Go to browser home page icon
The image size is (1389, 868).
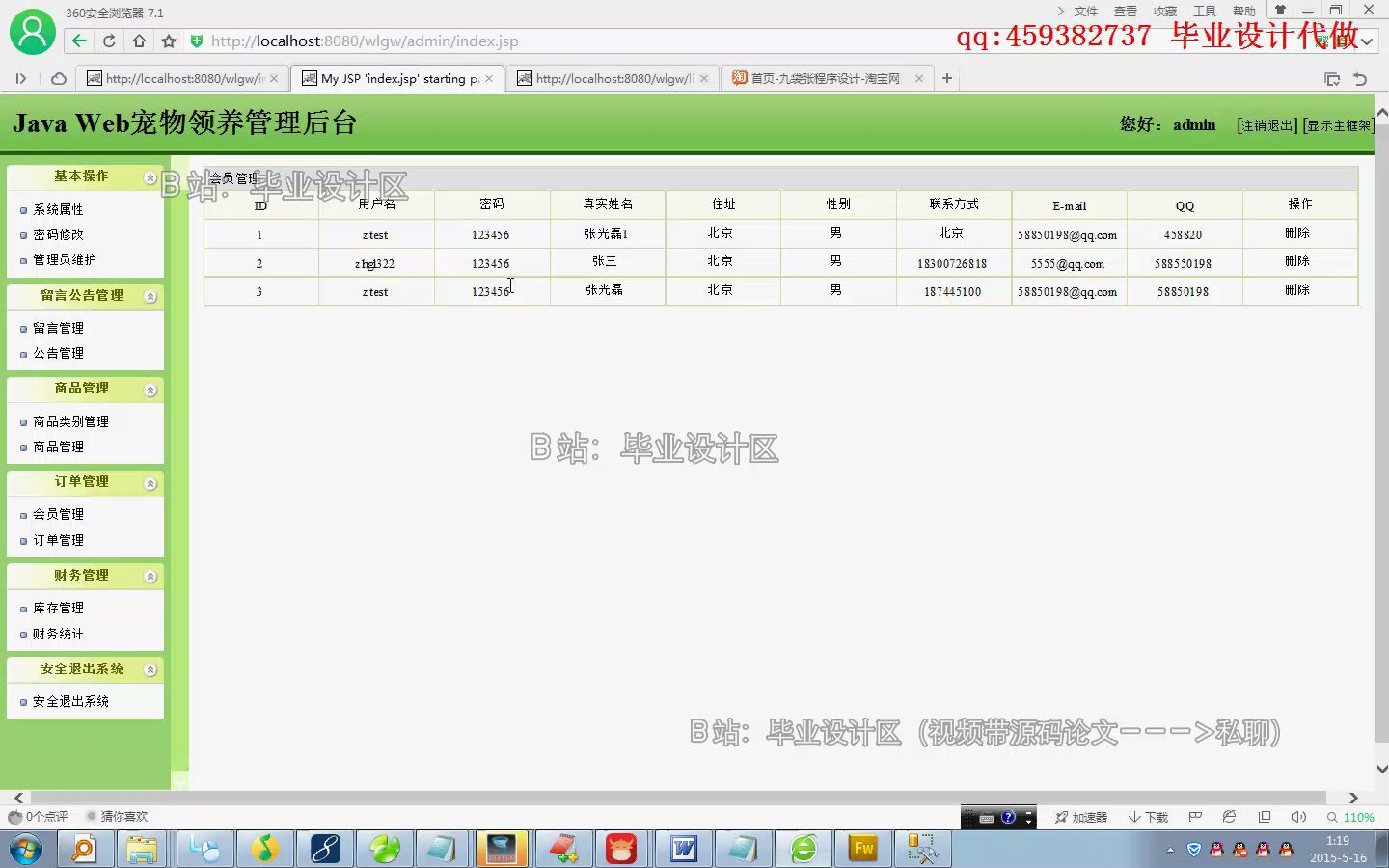click(139, 41)
